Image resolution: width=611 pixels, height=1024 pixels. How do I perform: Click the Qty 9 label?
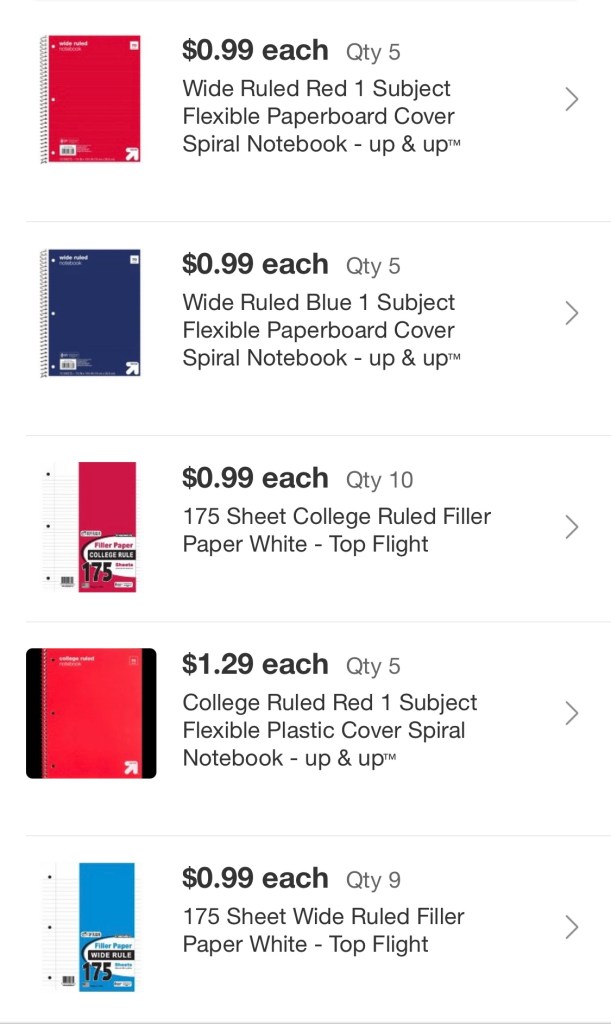coord(373,880)
